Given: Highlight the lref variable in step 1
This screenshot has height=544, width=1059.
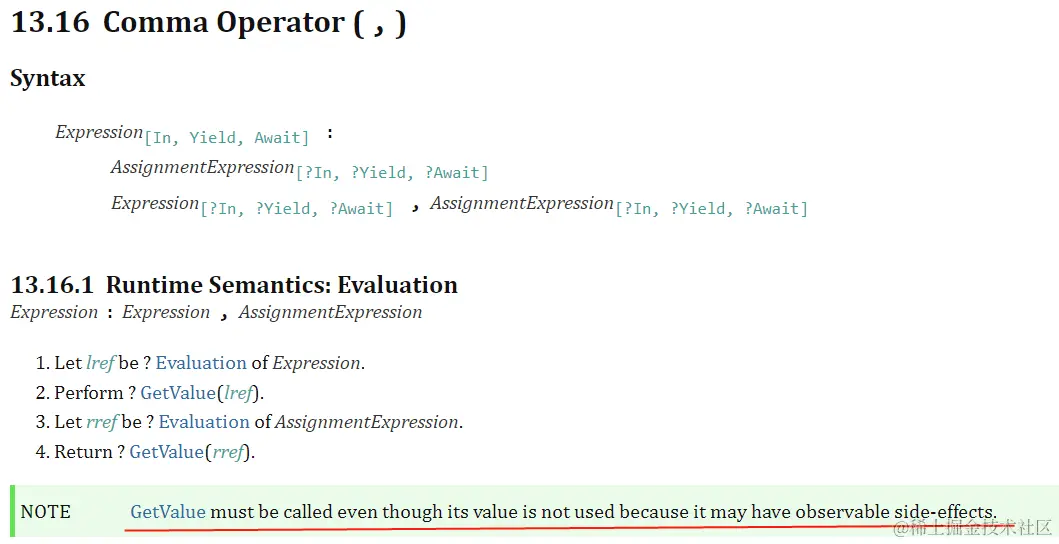Looking at the screenshot, I should [101, 363].
